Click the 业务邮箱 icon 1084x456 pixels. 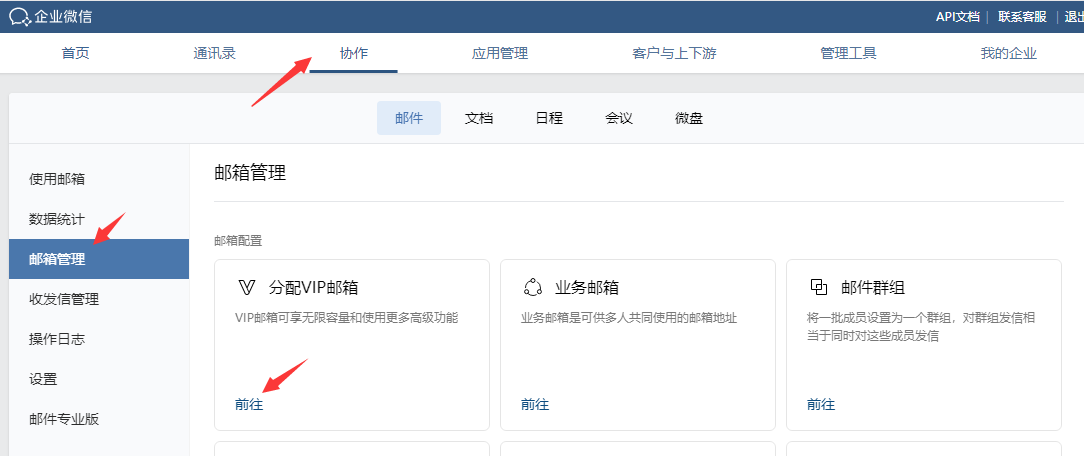pyautogui.click(x=532, y=288)
